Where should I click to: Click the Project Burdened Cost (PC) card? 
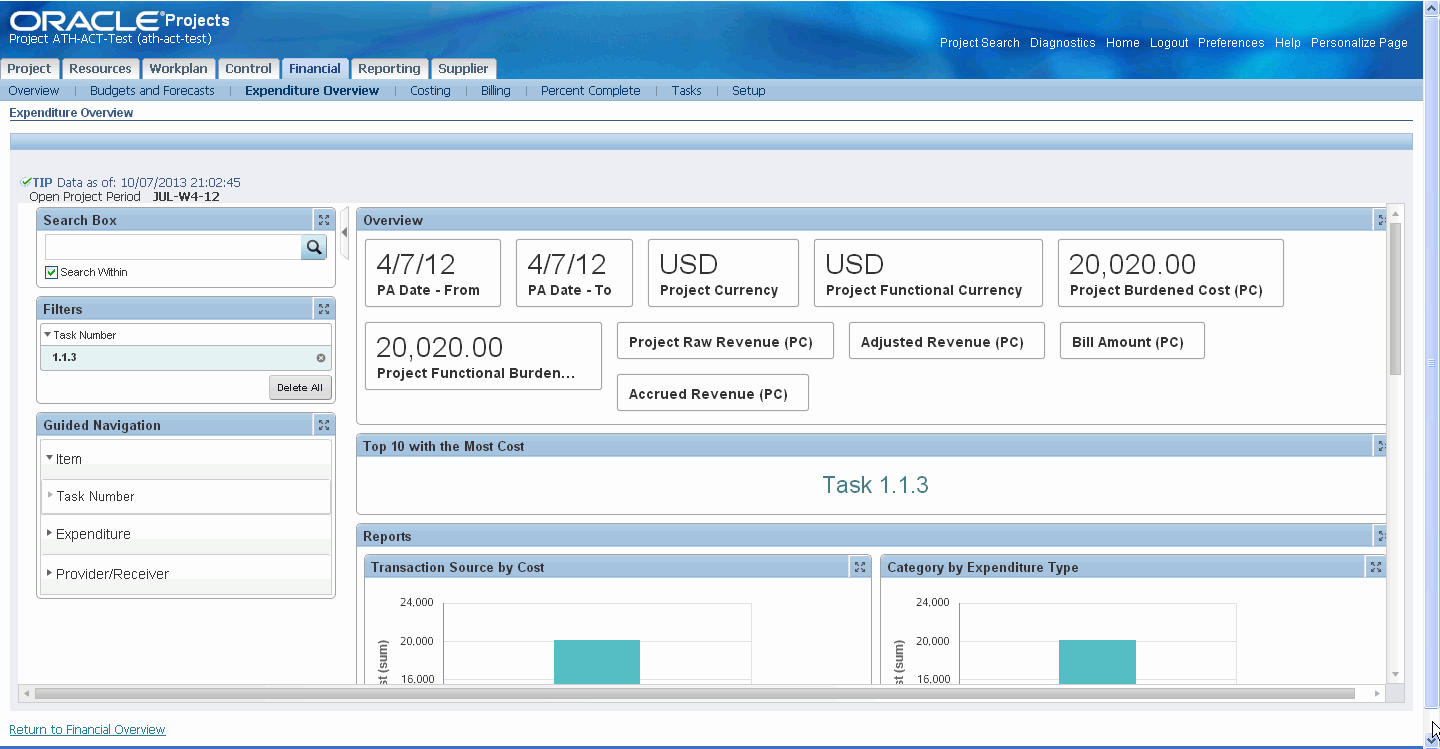tap(1170, 273)
